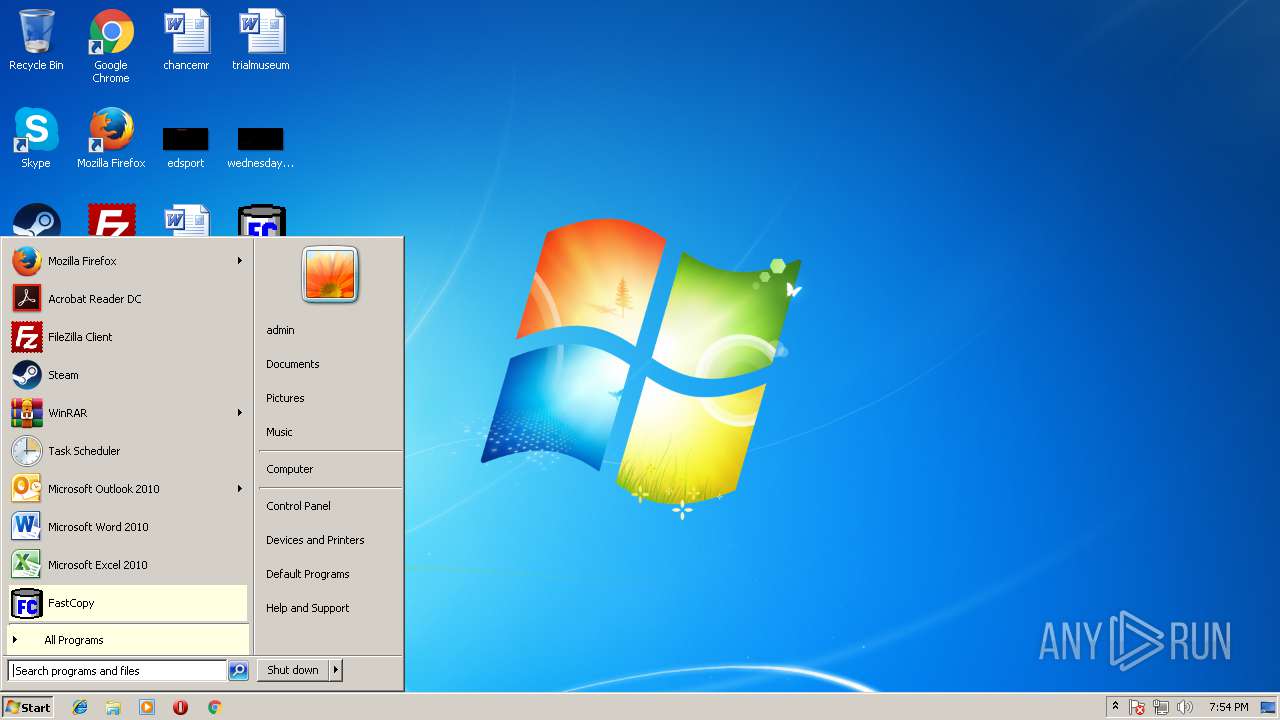The image size is (1280, 720).
Task: Select the wednesday... desktop file
Action: coord(261,146)
